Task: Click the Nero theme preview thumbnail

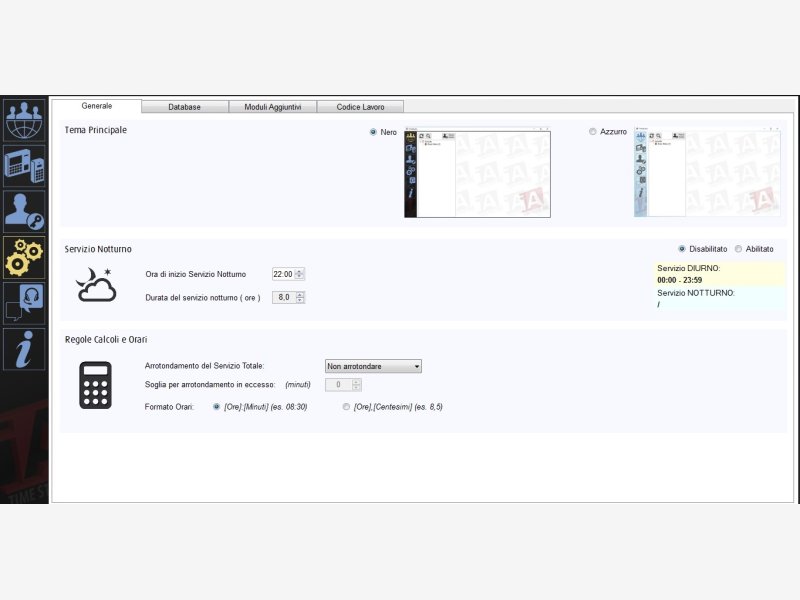Action: coord(477,174)
